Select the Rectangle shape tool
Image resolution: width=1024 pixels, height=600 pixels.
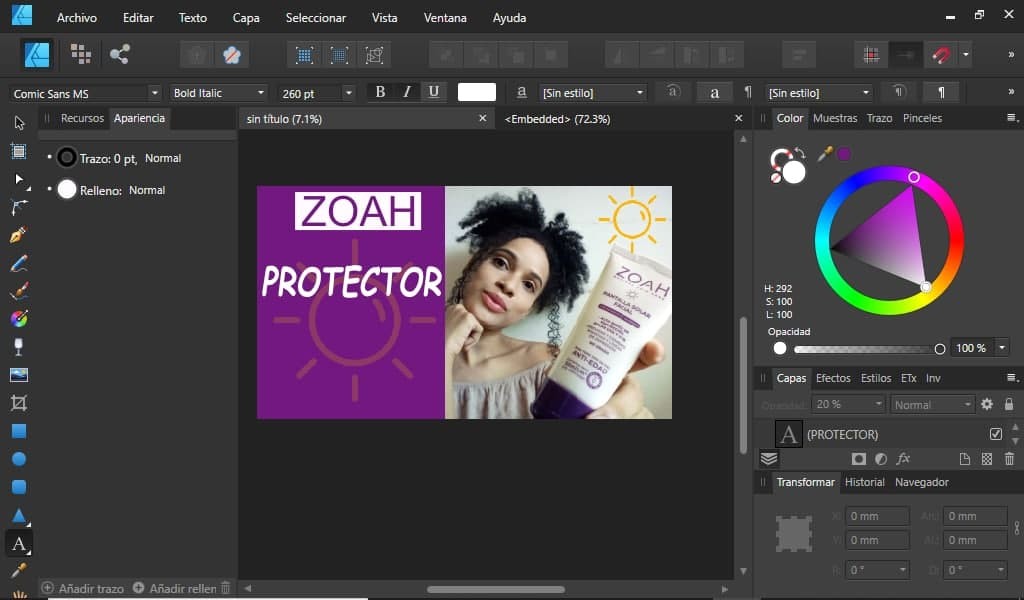19,431
